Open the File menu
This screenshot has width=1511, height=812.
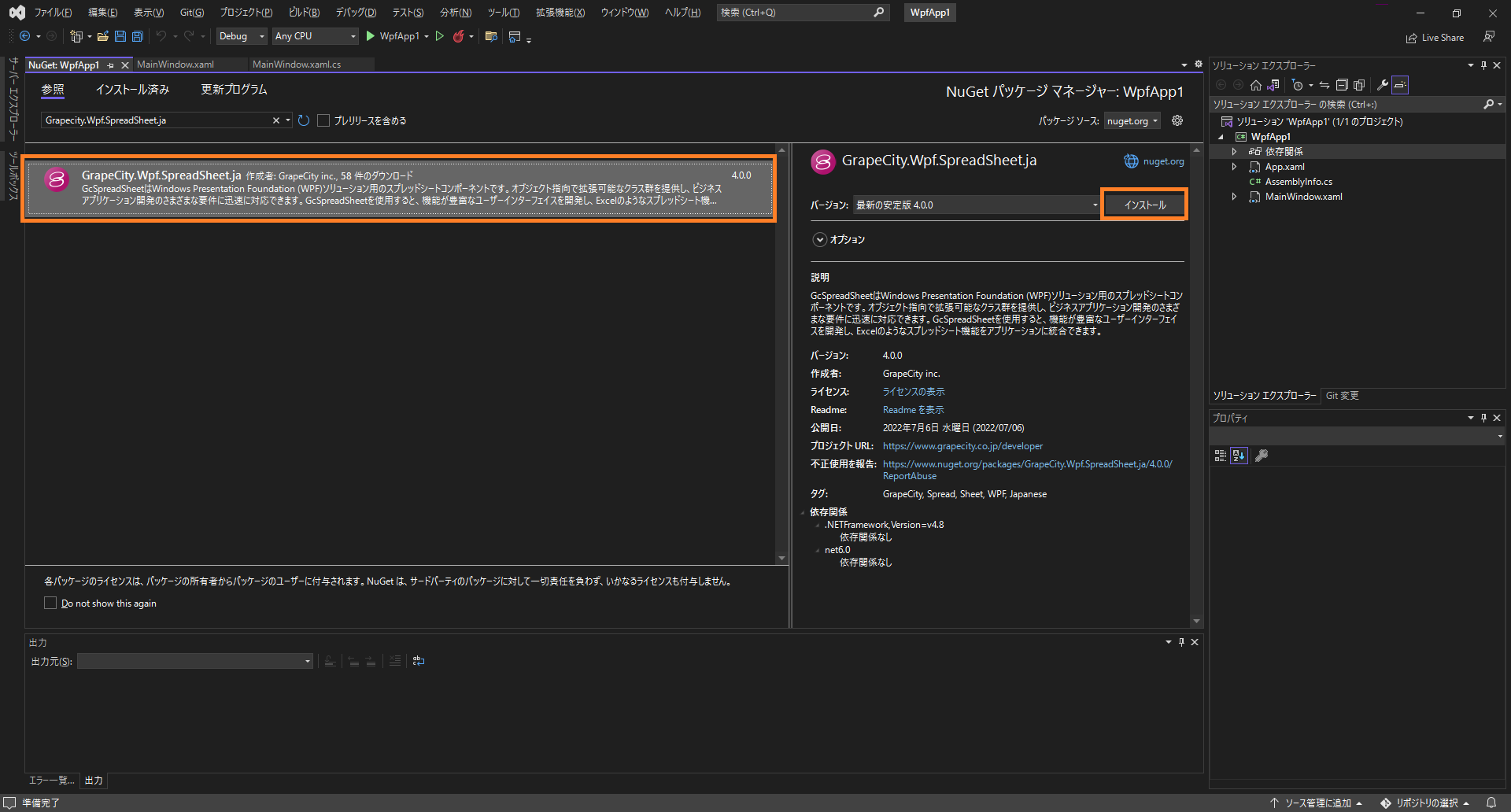tap(53, 13)
